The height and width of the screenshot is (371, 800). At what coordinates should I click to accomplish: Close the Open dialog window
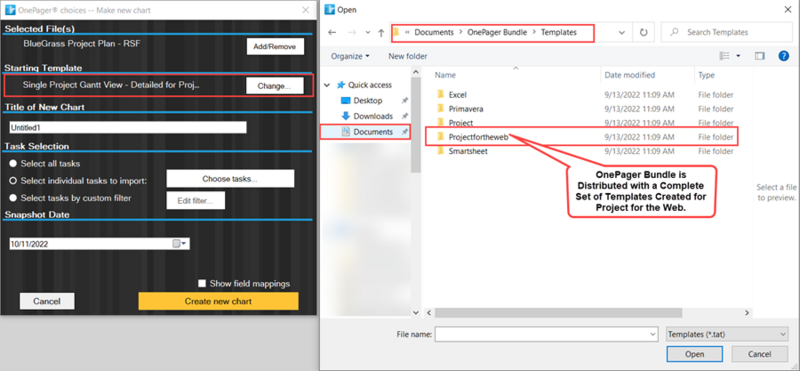788,10
